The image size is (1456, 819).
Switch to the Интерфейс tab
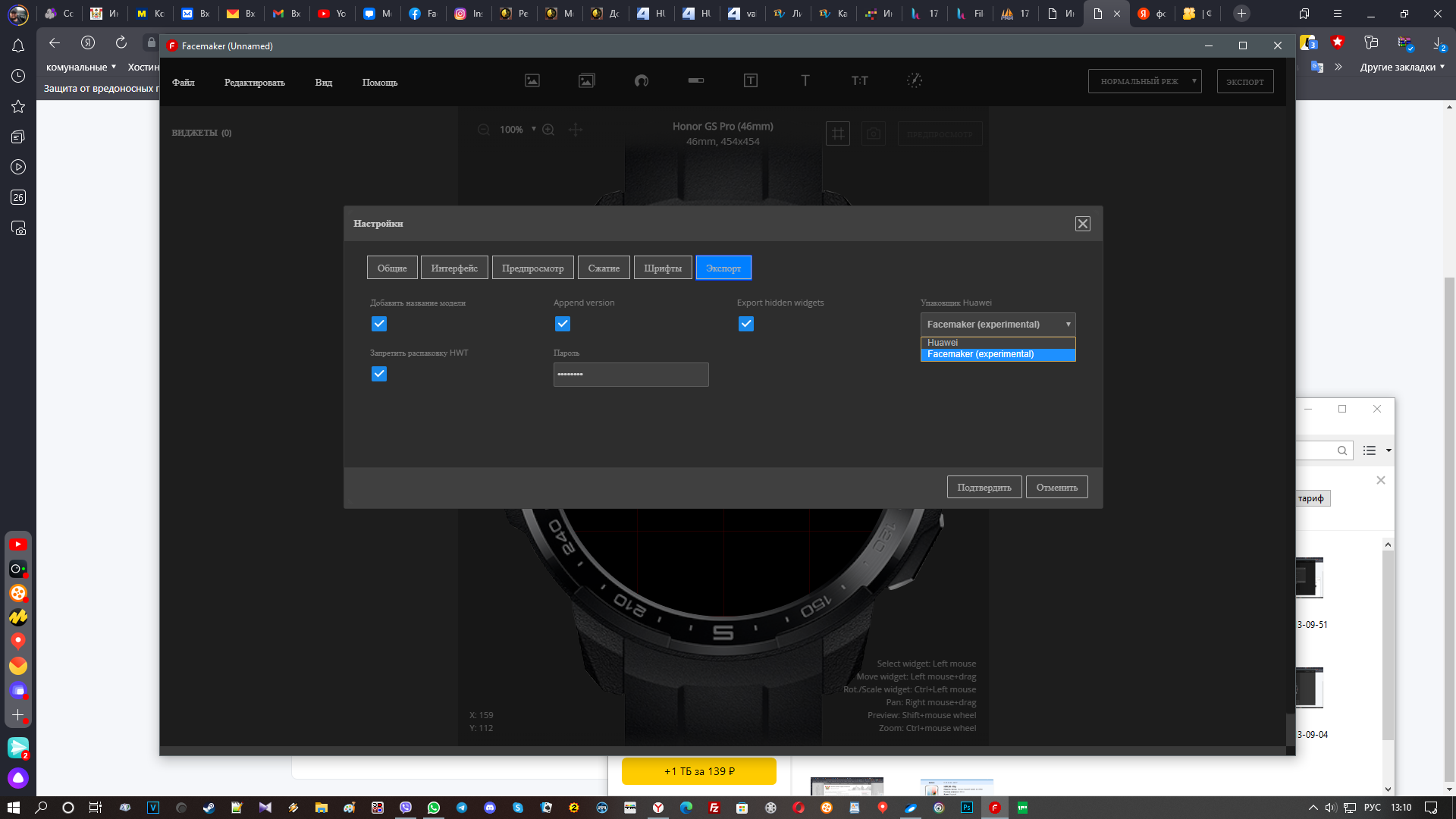pyautogui.click(x=454, y=268)
